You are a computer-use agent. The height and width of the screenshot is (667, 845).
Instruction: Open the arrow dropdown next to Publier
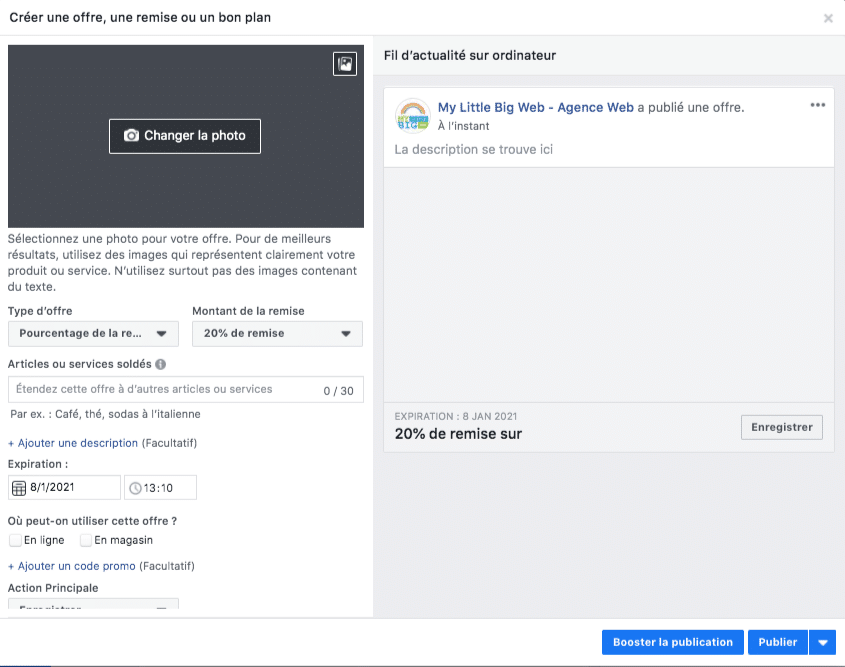tap(823, 642)
